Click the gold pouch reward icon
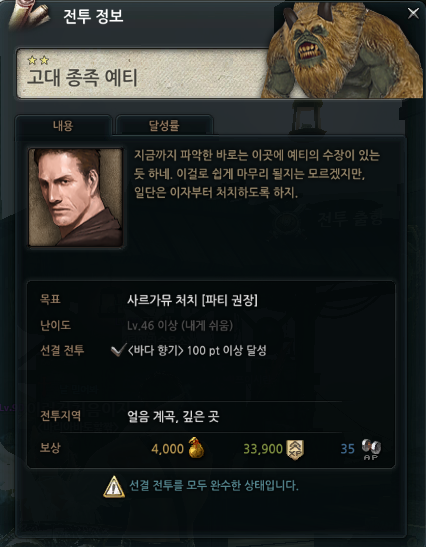Screen dimensions: 426x547 pyautogui.click(x=196, y=448)
